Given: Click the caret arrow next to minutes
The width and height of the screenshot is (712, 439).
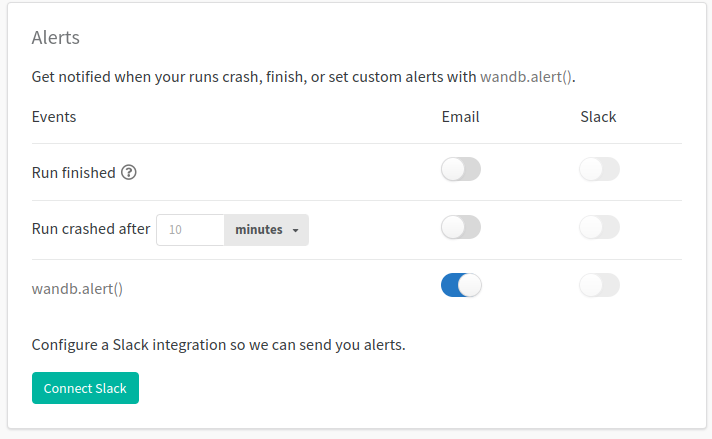Looking at the screenshot, I should tap(296, 231).
